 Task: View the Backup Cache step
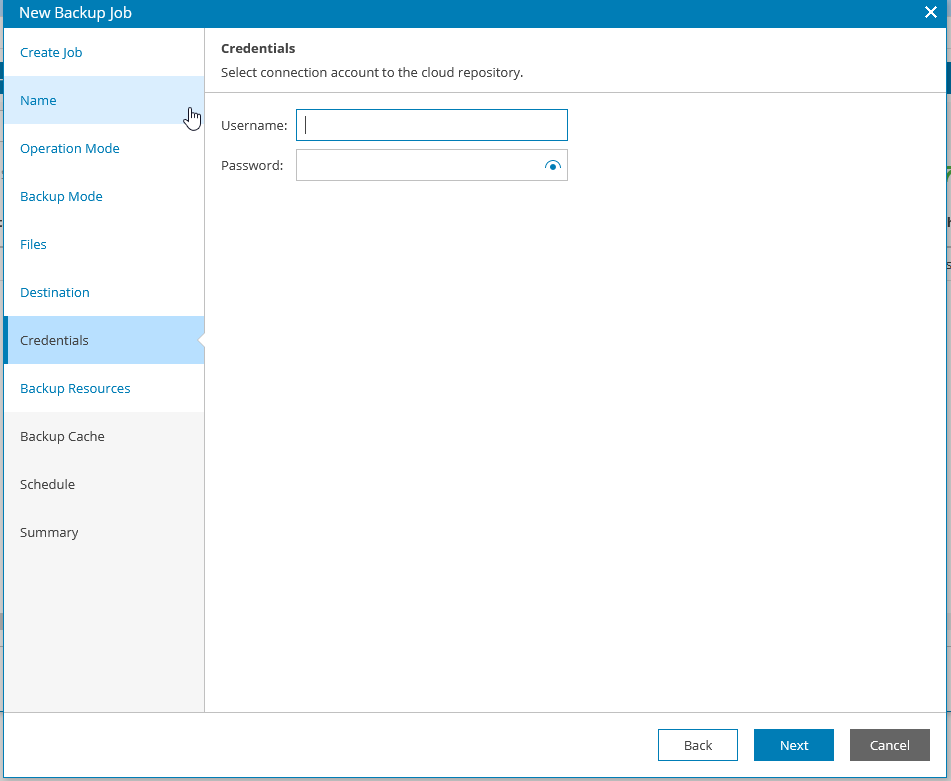62,436
